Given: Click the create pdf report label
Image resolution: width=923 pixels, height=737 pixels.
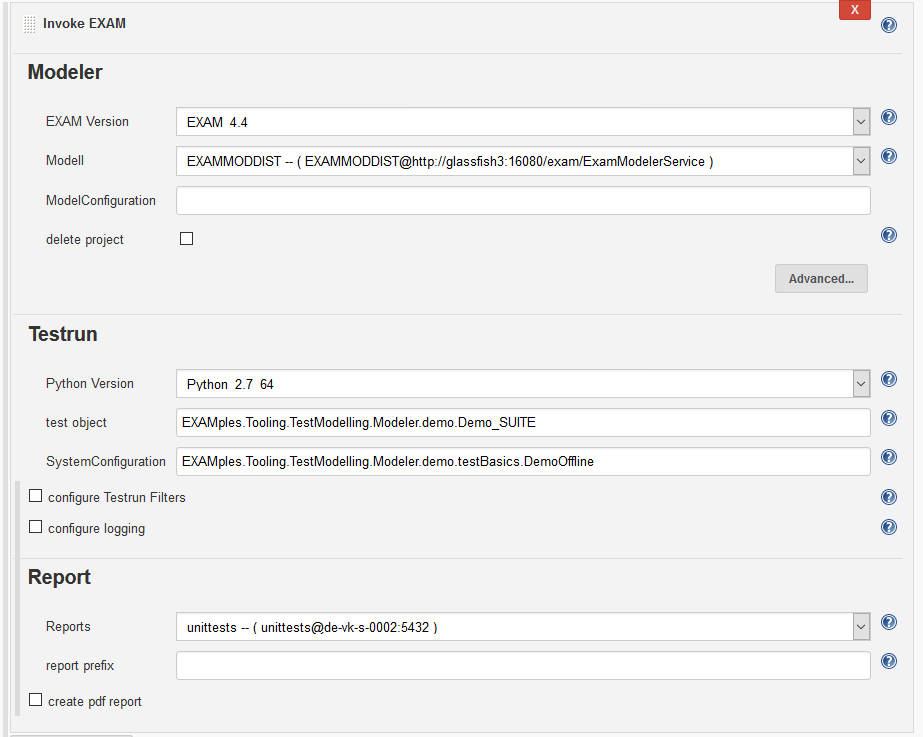Looking at the screenshot, I should [x=95, y=702].
